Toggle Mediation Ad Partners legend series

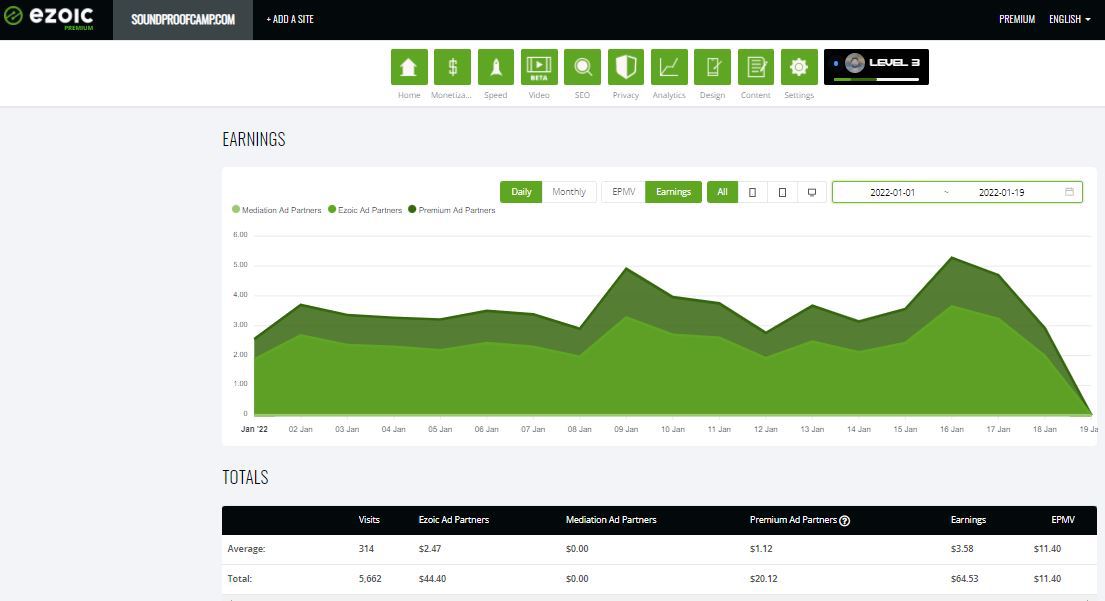coord(276,210)
